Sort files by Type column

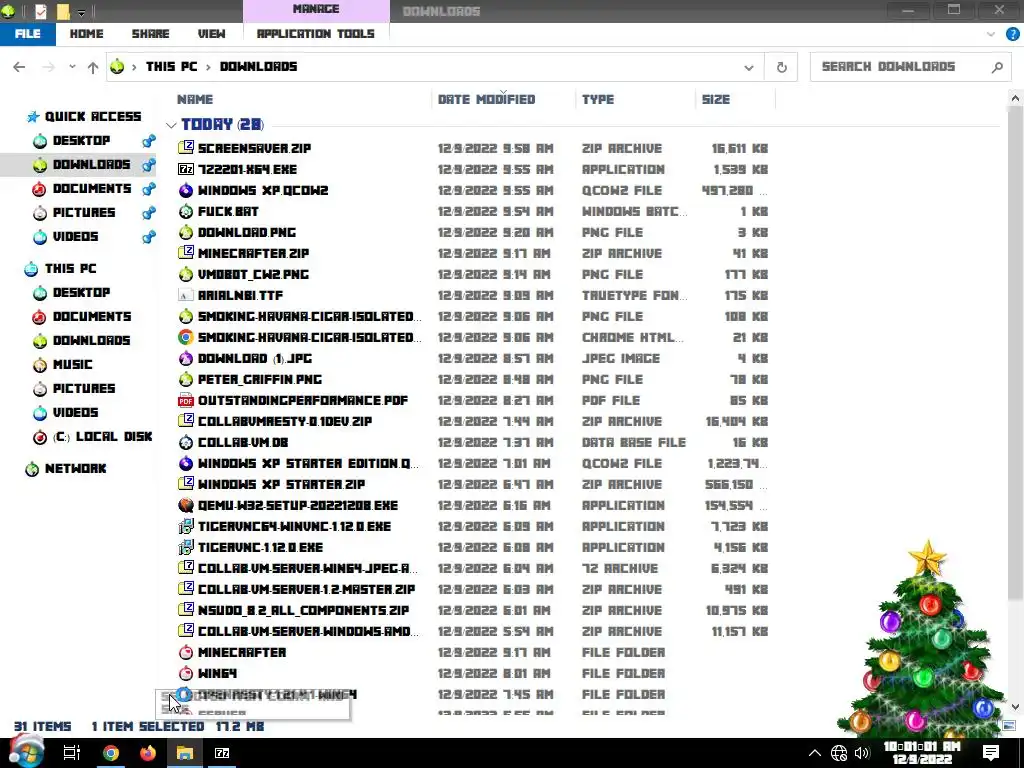coord(598,99)
